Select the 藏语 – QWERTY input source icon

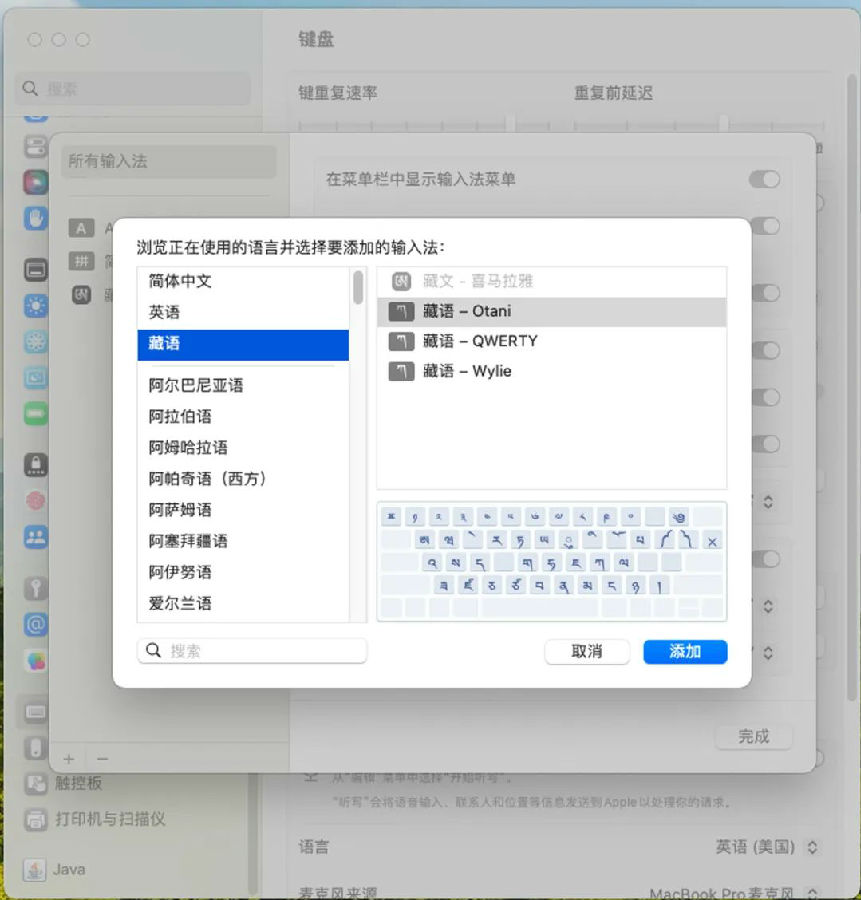coord(401,342)
